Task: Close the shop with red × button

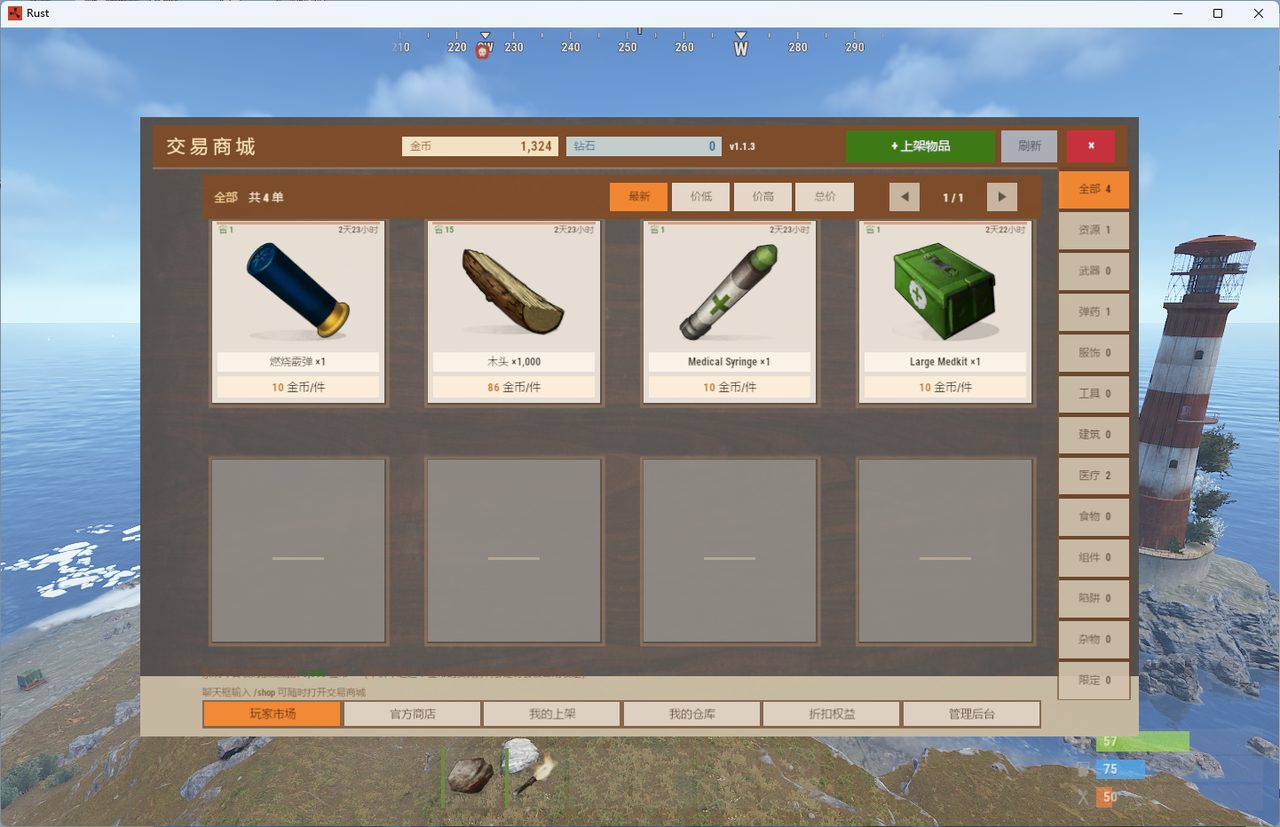Action: tap(1091, 146)
